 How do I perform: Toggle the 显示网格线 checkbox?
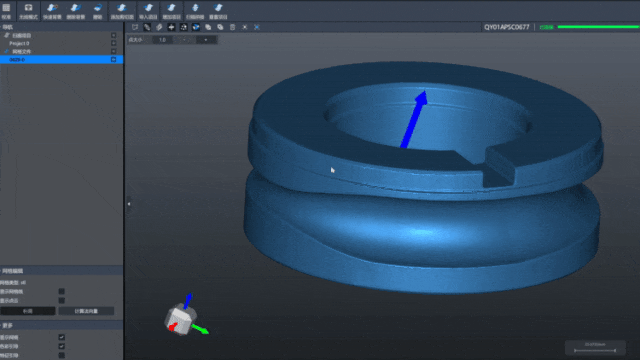click(x=62, y=291)
